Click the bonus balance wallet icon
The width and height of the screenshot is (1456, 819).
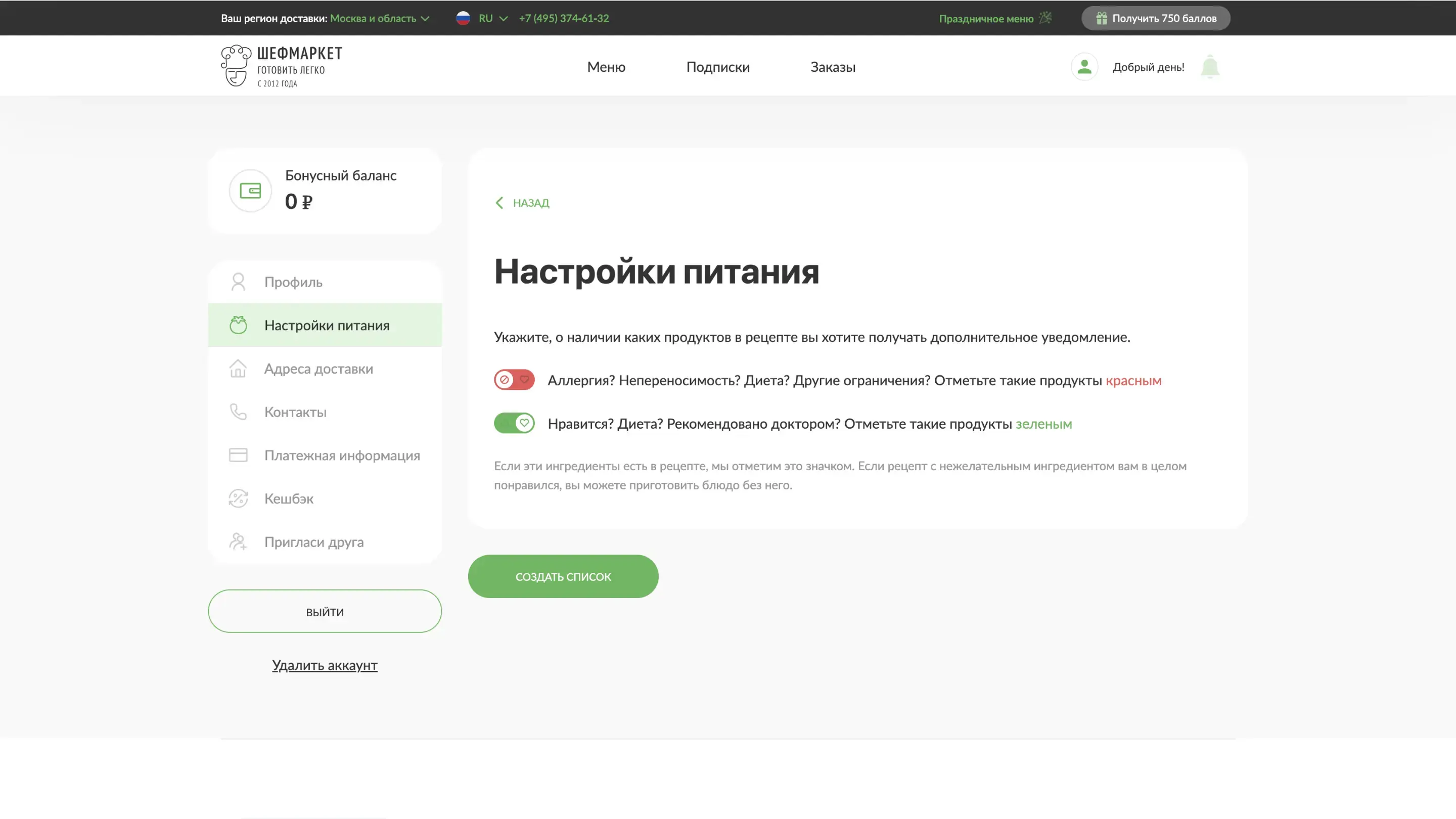point(250,191)
